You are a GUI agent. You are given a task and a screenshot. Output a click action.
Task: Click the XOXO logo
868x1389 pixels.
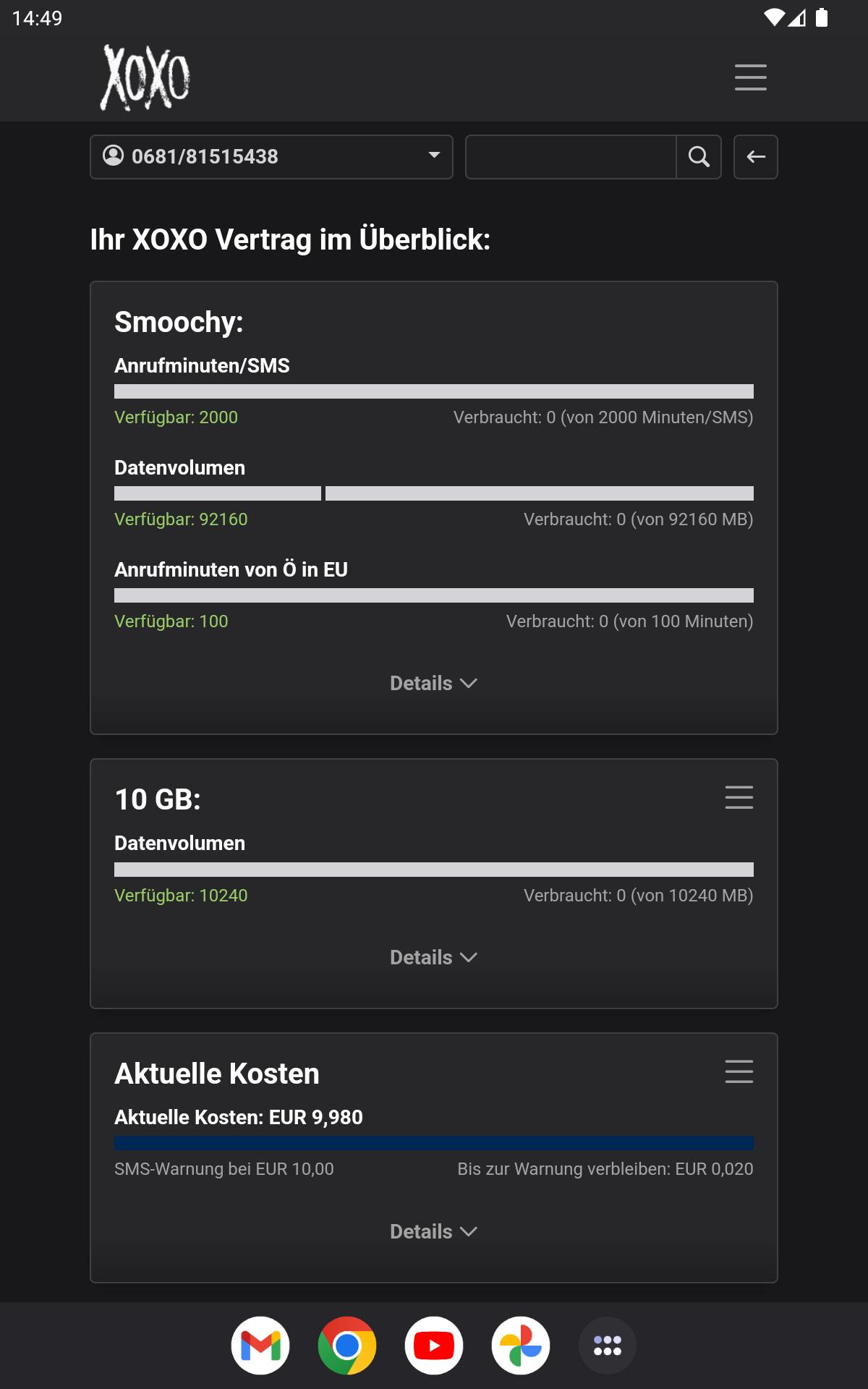pyautogui.click(x=145, y=77)
